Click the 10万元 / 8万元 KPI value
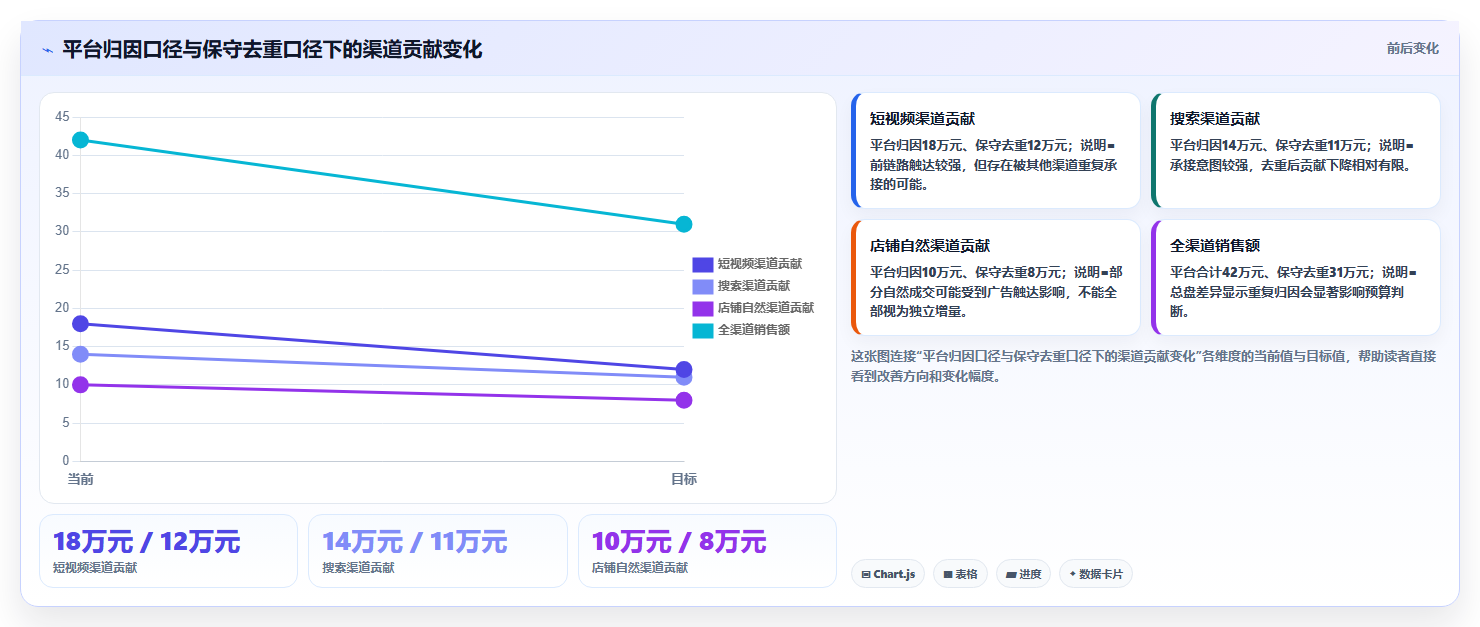Screen dimensions: 1480x627 pos(679,542)
